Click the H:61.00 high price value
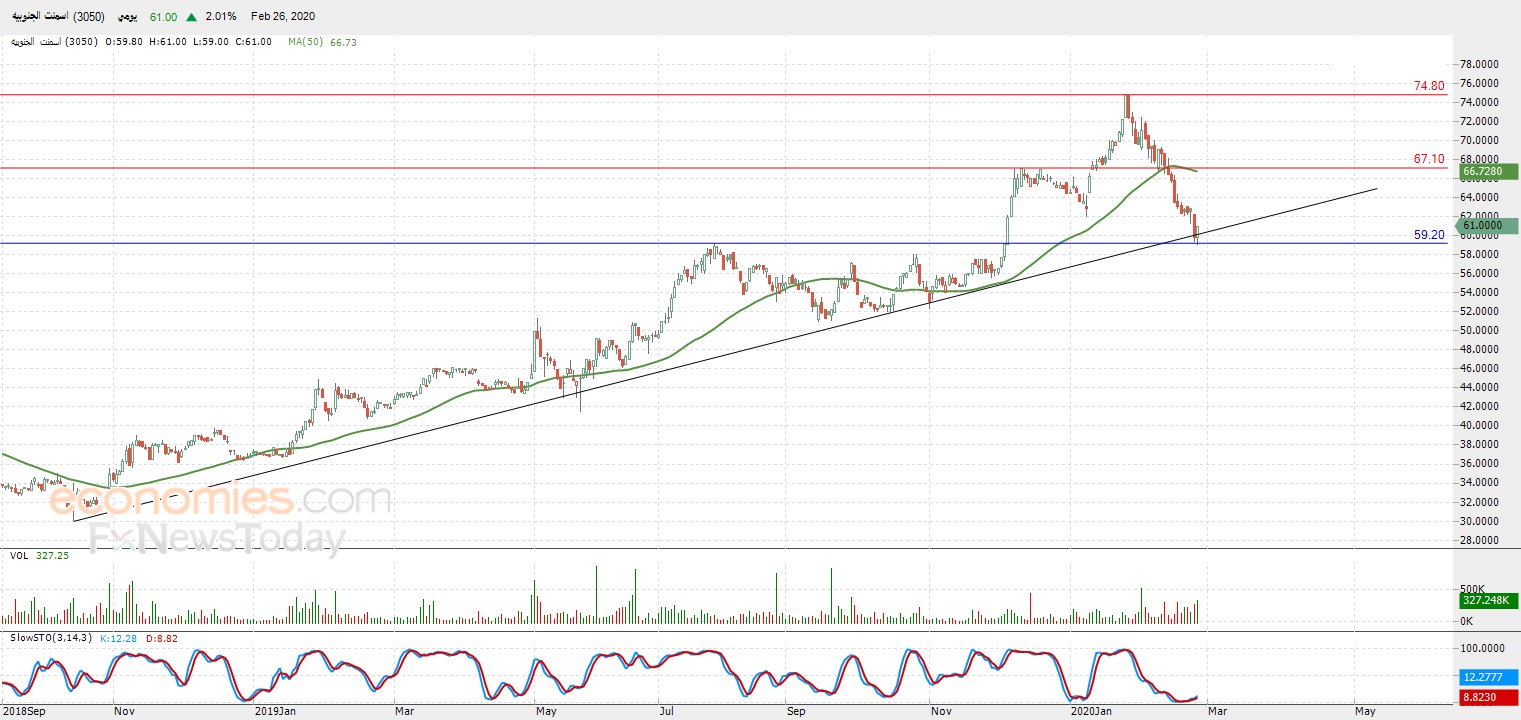The image size is (1521, 720). 168,42
